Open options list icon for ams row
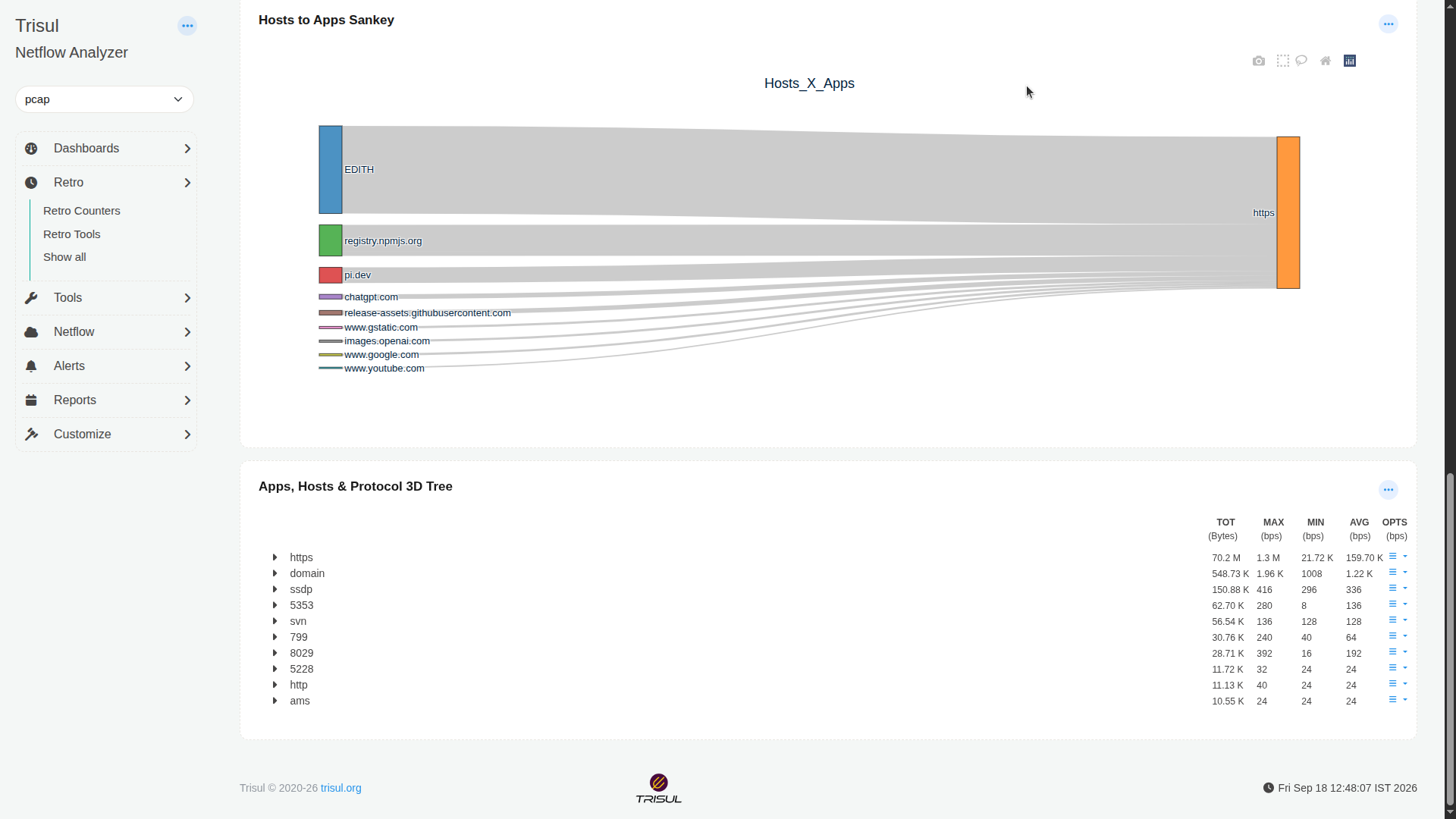The height and width of the screenshot is (819, 1456). pyautogui.click(x=1392, y=700)
